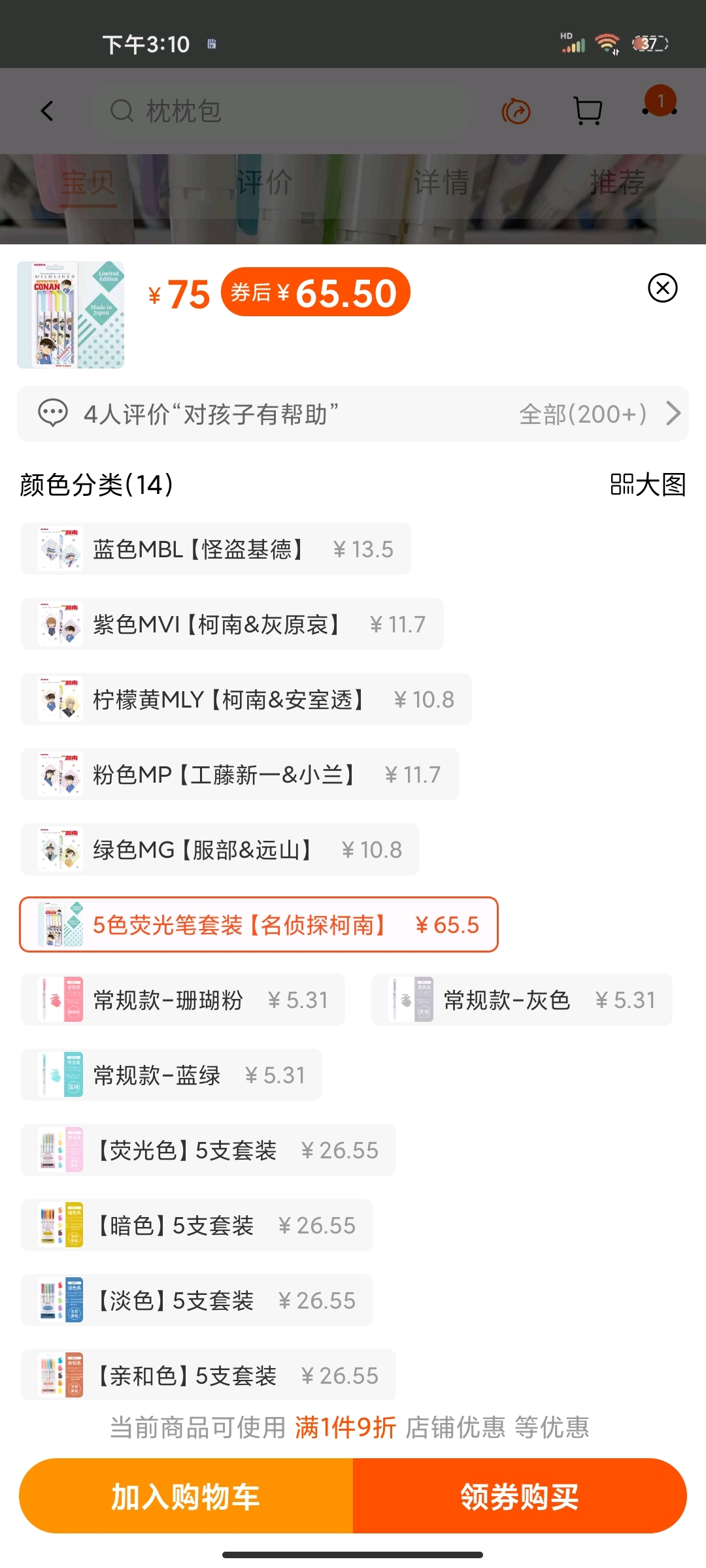
Task: Tap the orange share icon
Action: coord(516,111)
